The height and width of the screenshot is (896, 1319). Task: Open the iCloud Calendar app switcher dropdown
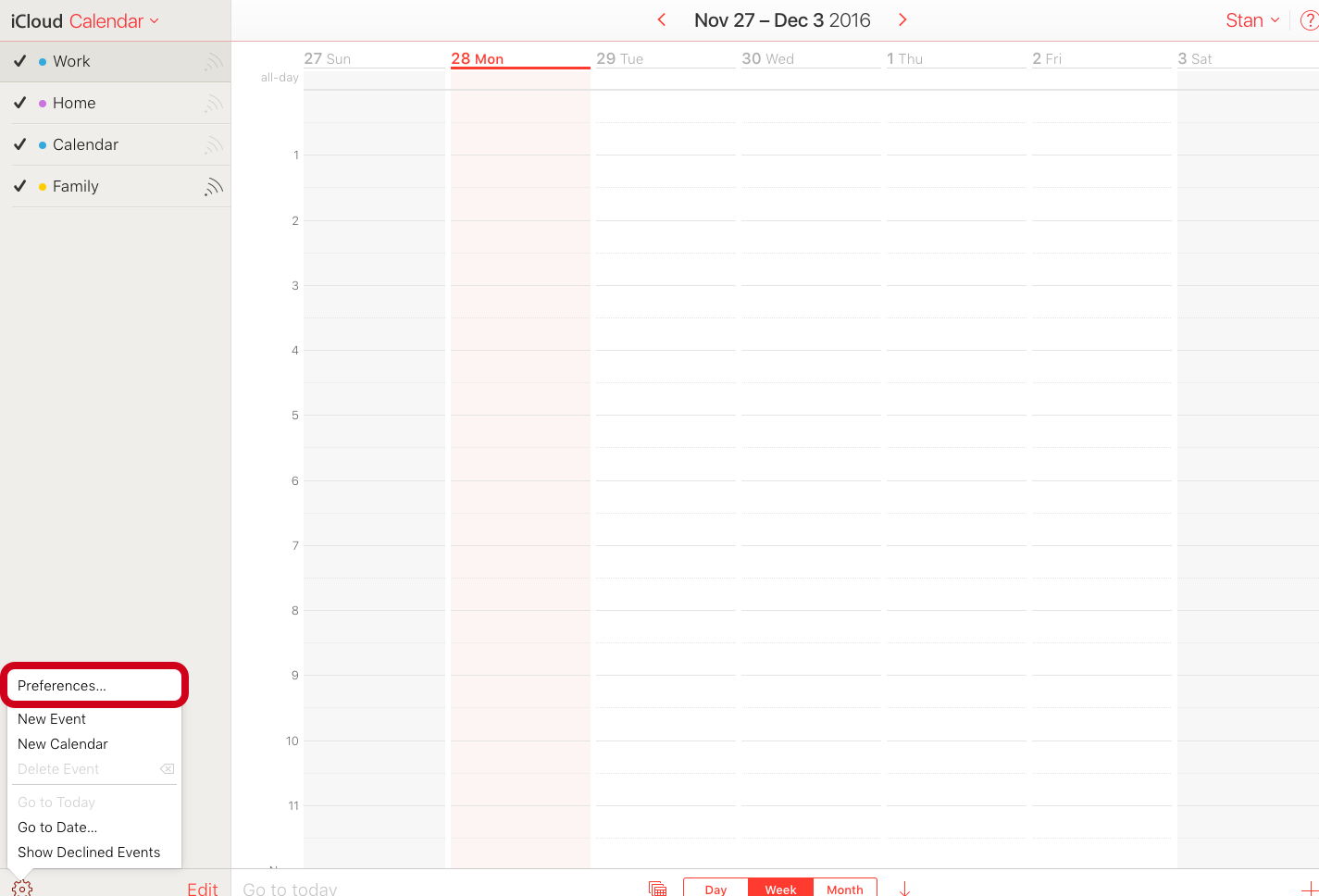click(x=84, y=19)
